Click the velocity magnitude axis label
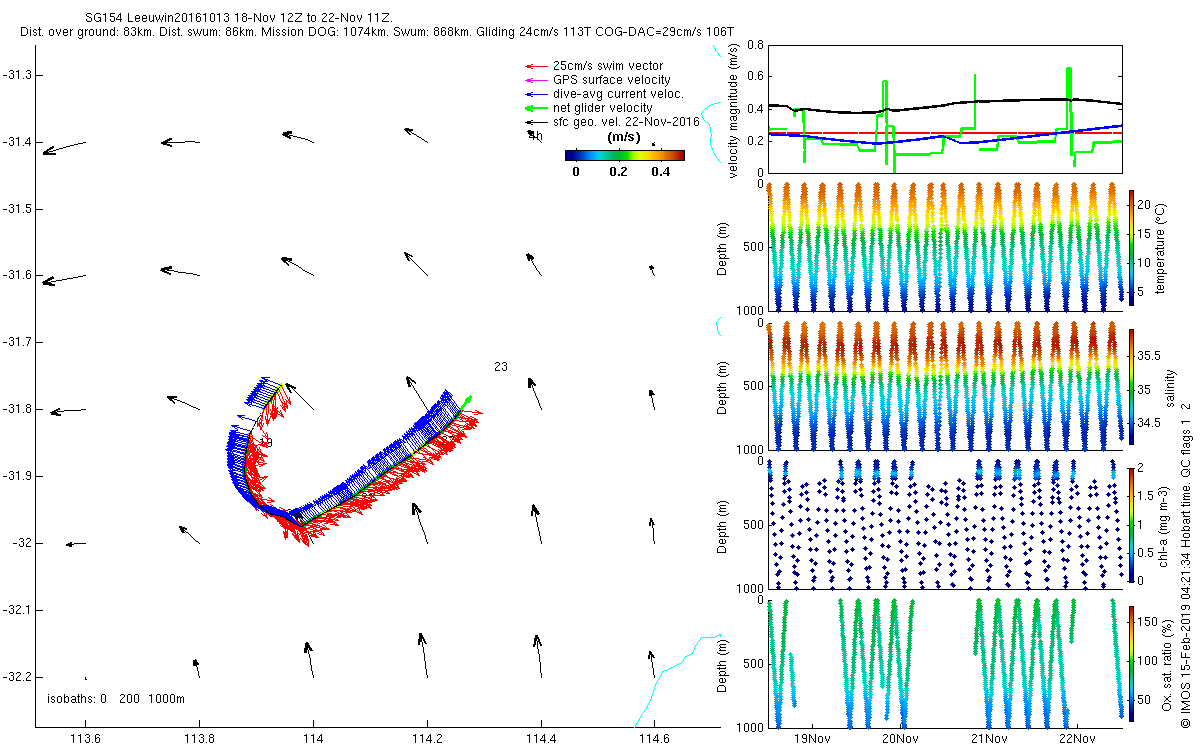 pyautogui.click(x=734, y=110)
